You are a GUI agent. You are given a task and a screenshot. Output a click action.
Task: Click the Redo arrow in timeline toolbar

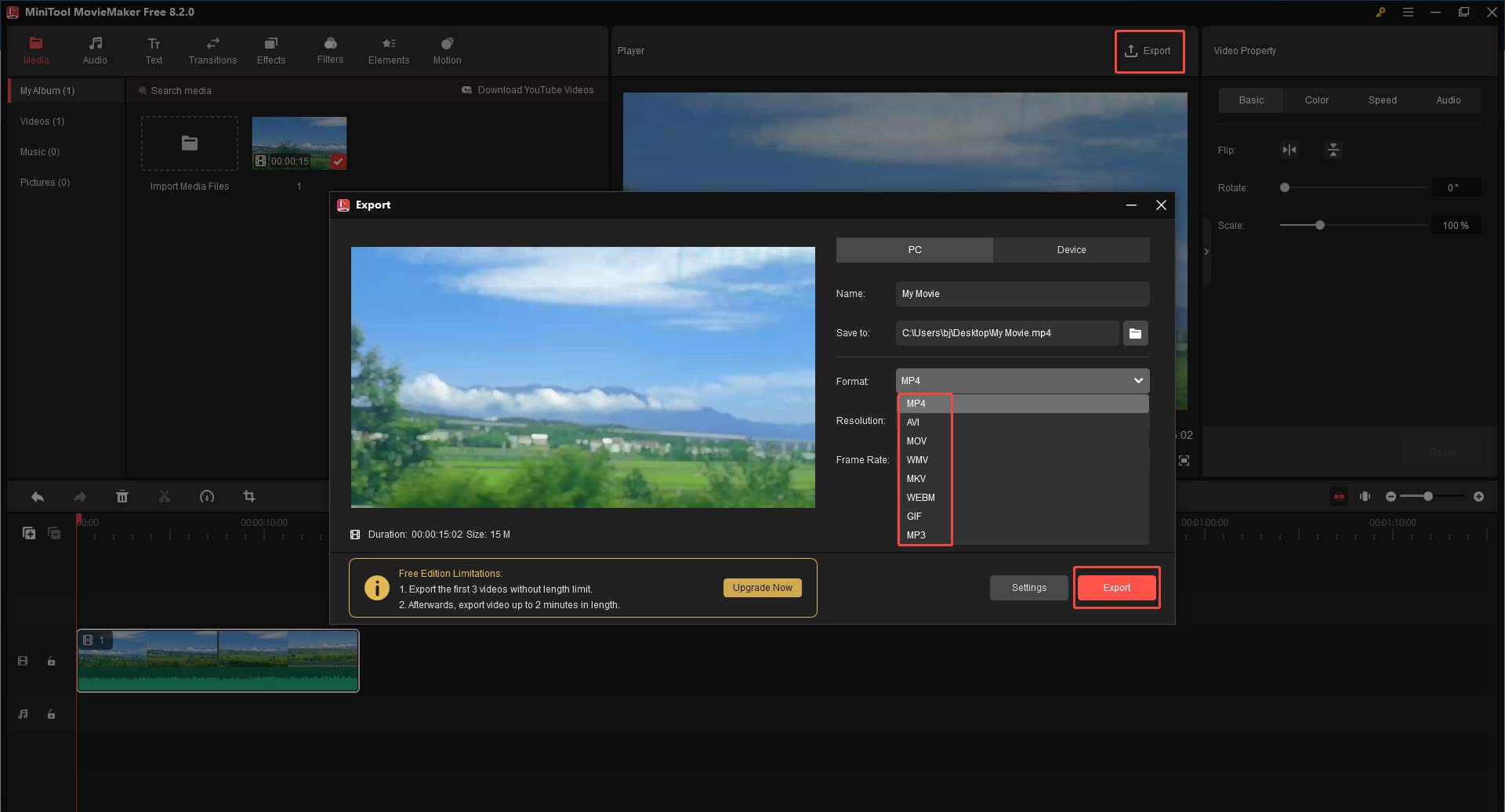click(80, 497)
